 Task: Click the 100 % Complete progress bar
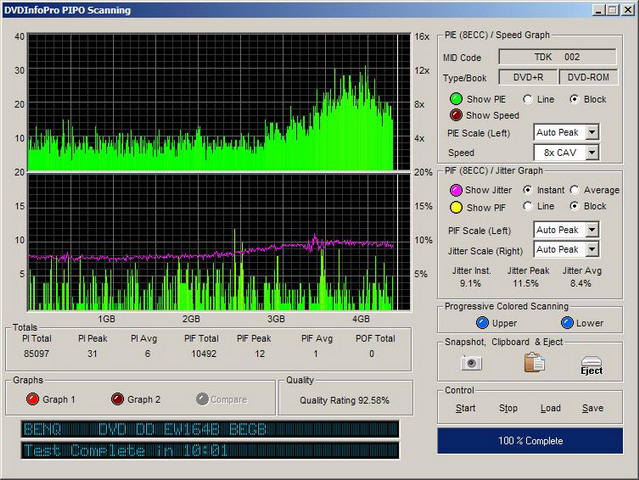530,440
